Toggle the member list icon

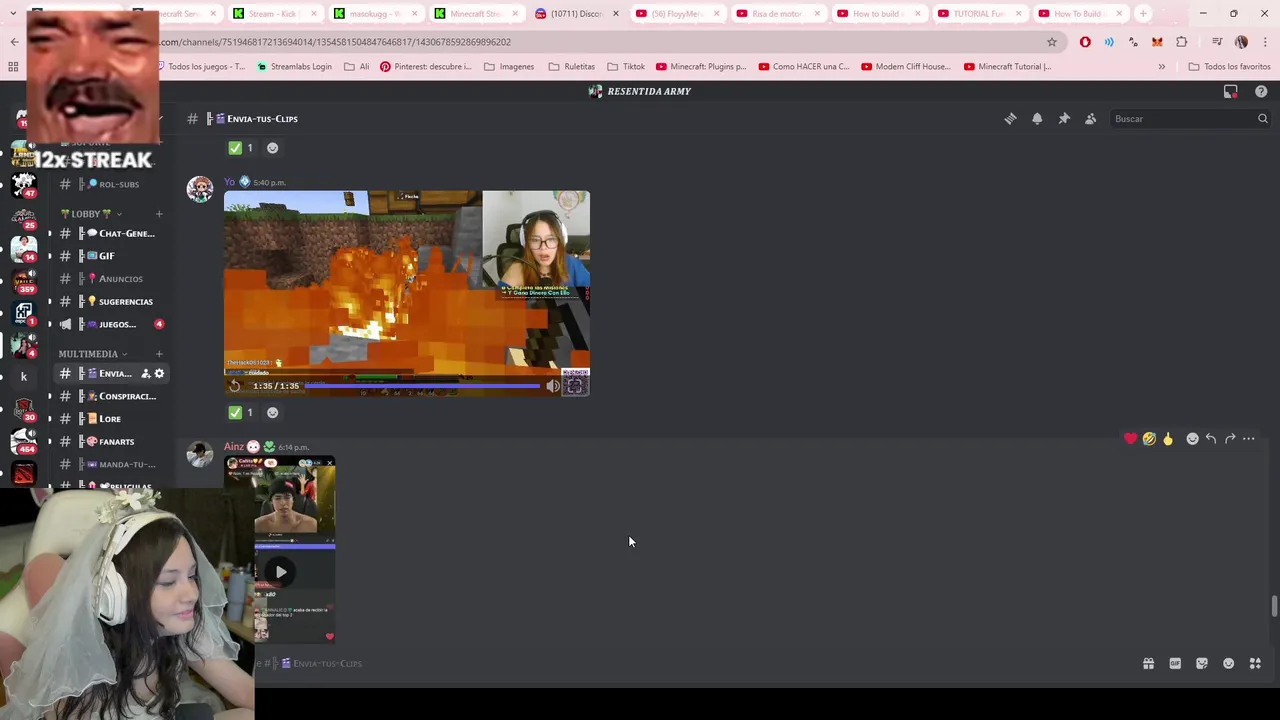[x=1091, y=118]
